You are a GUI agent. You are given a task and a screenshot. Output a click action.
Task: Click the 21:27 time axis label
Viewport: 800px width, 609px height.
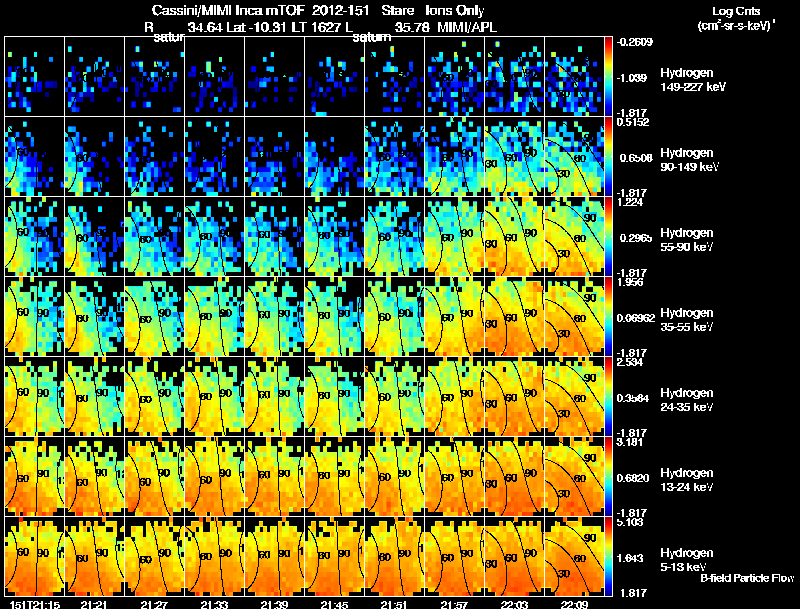tap(154, 604)
